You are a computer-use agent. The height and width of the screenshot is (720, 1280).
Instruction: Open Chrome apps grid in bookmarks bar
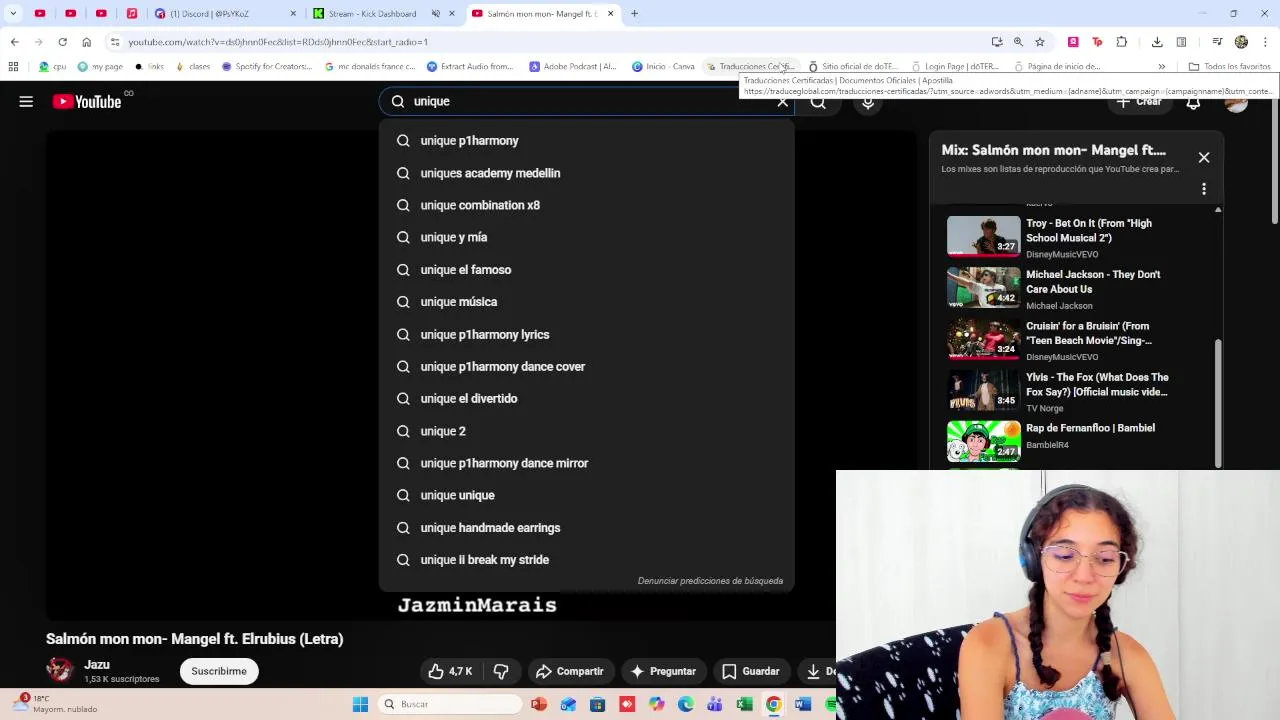[x=13, y=67]
